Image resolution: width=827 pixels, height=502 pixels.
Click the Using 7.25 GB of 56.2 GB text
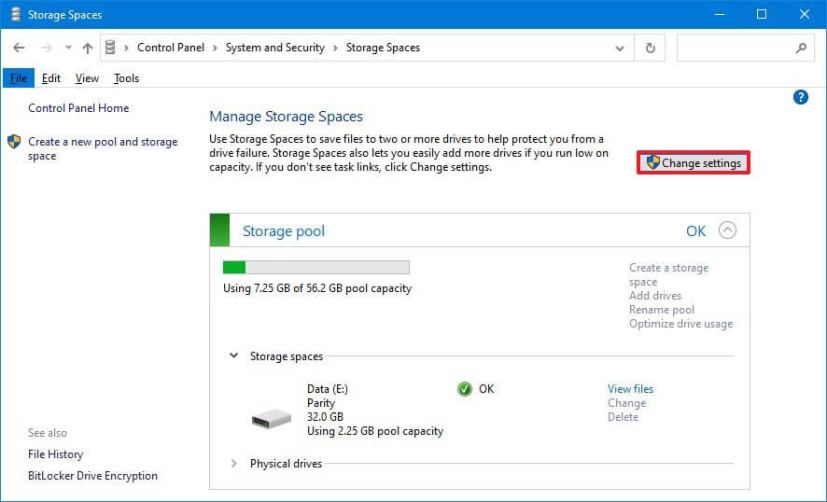click(x=317, y=288)
